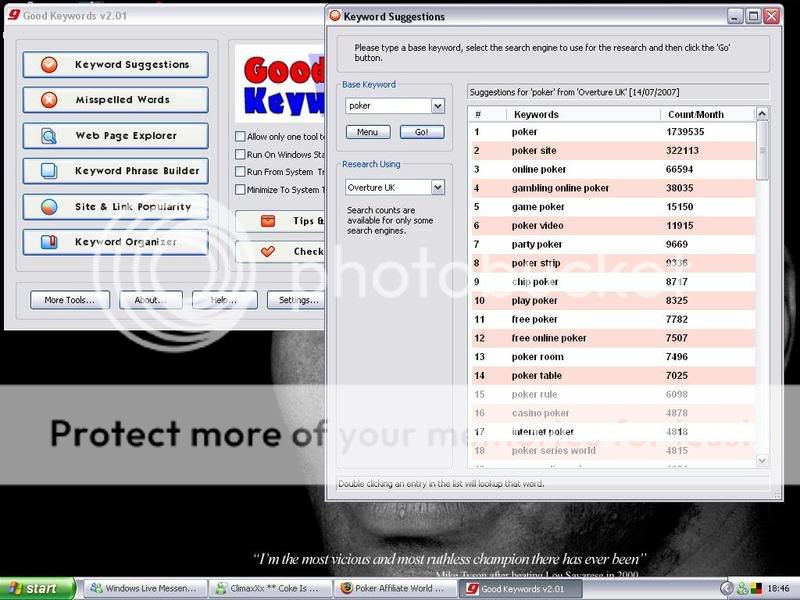Image resolution: width=800 pixels, height=600 pixels.
Task: Open the Keyword Suggestions tool label
Action: click(132, 65)
